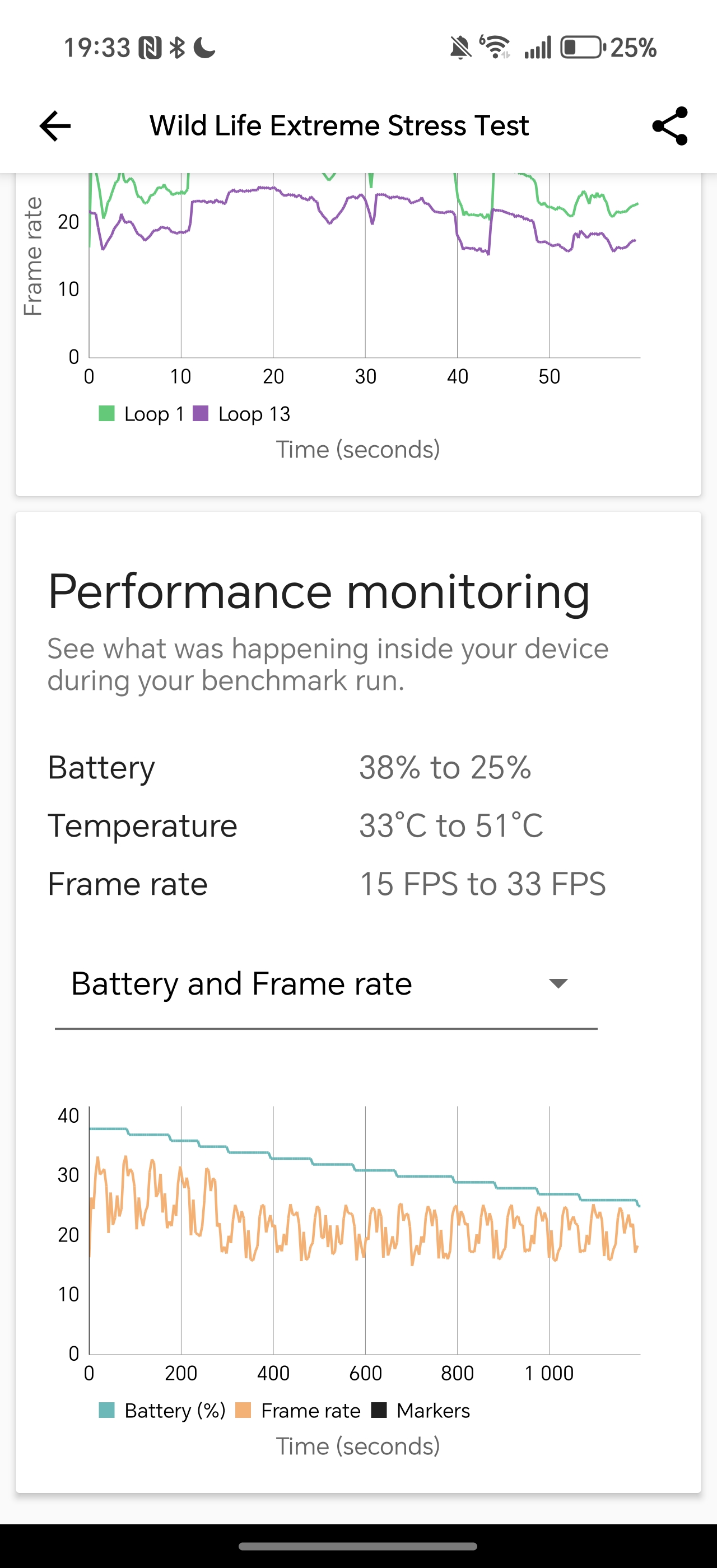
Task: Tap the Performance monitoring heading
Action: [x=319, y=591]
